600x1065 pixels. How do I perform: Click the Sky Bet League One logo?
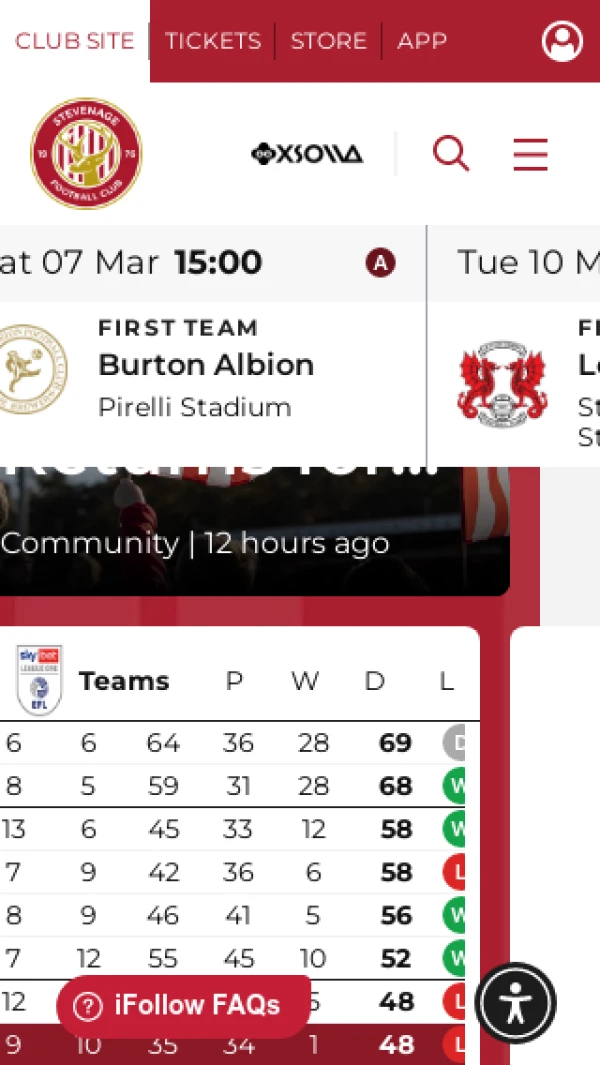[39, 680]
